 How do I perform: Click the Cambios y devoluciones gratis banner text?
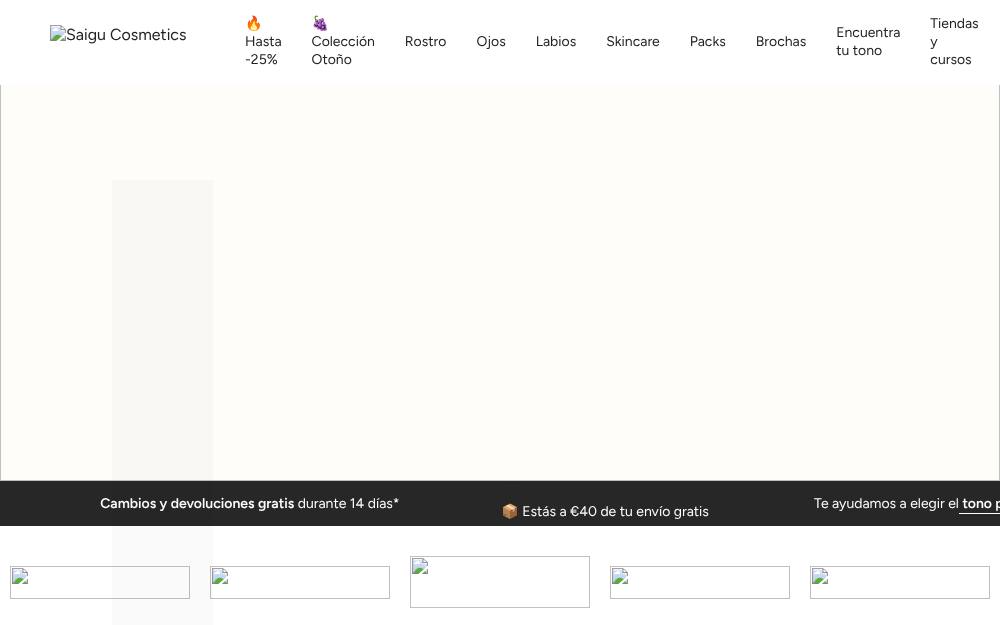tap(197, 503)
